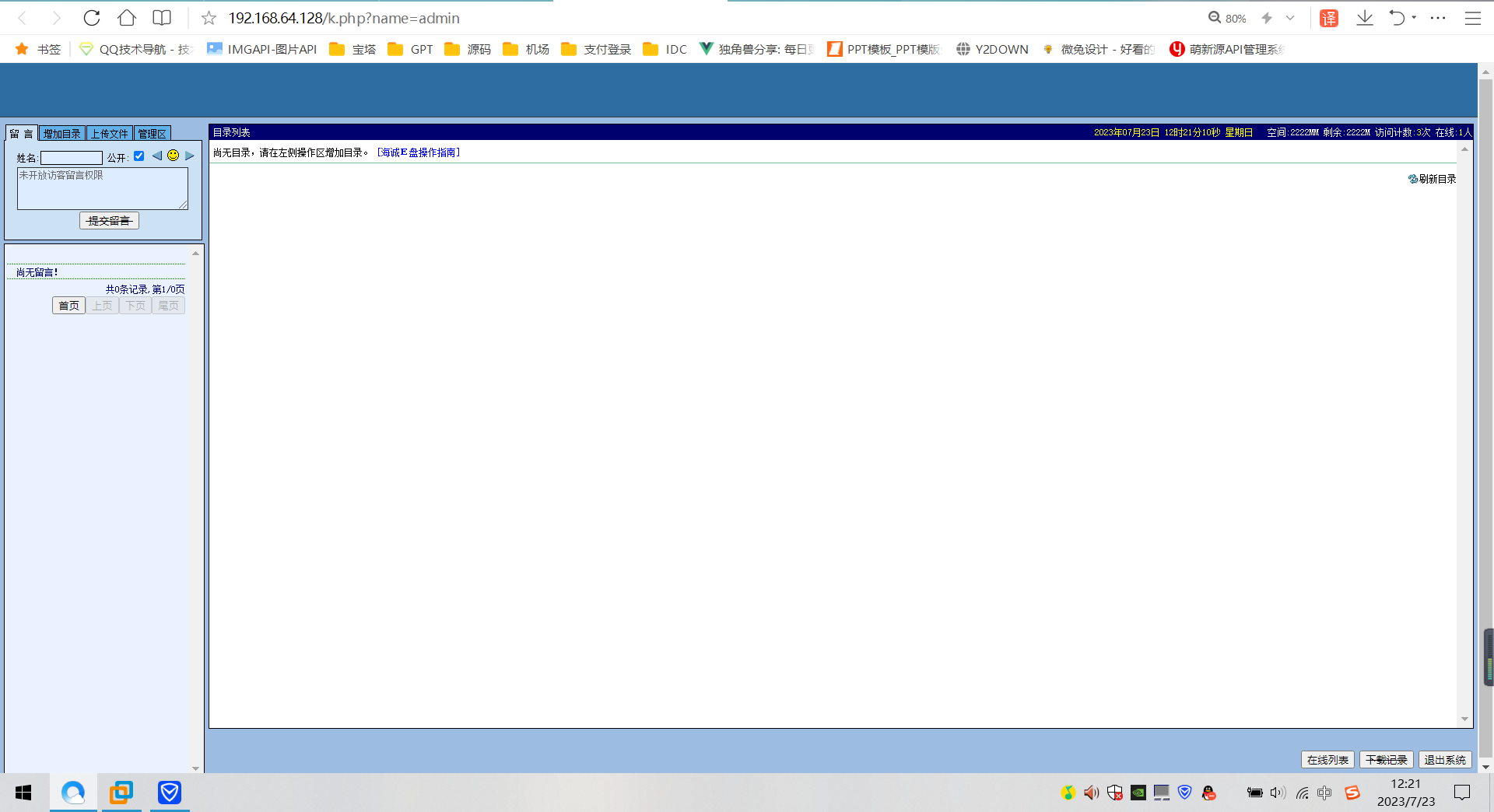This screenshot has height=812, width=1494.
Task: Click the URL 192.168.64.128/k.php?name=admin address bar
Action: coord(343,18)
